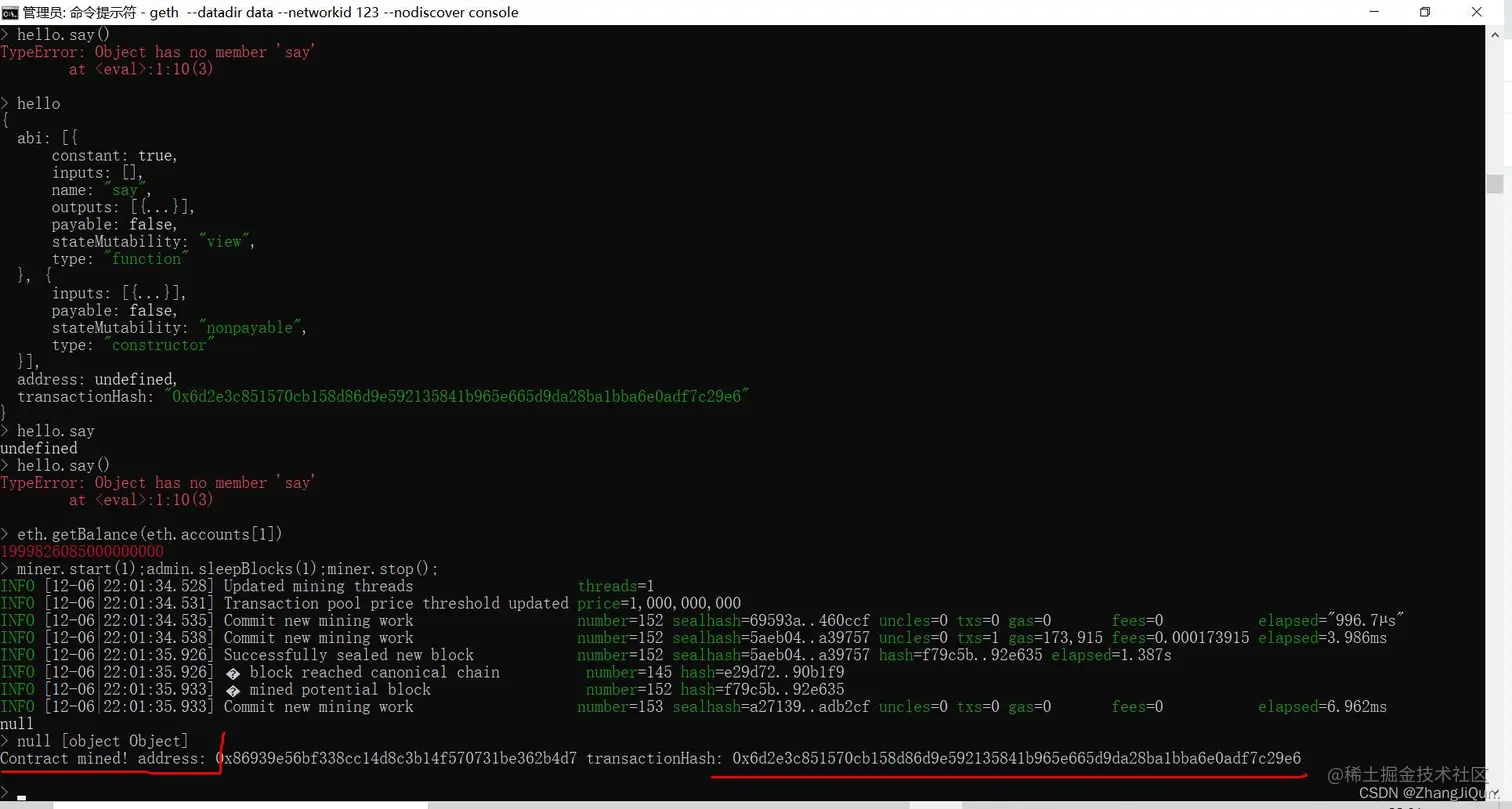Click the 'Successfully sealed new block' message
This screenshot has height=809, width=1512.
[x=349, y=655]
